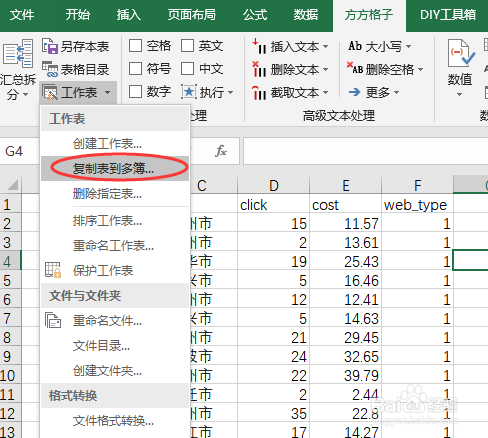Open the 大小写 case button
The width and height of the screenshot is (488, 438).
click(x=379, y=46)
